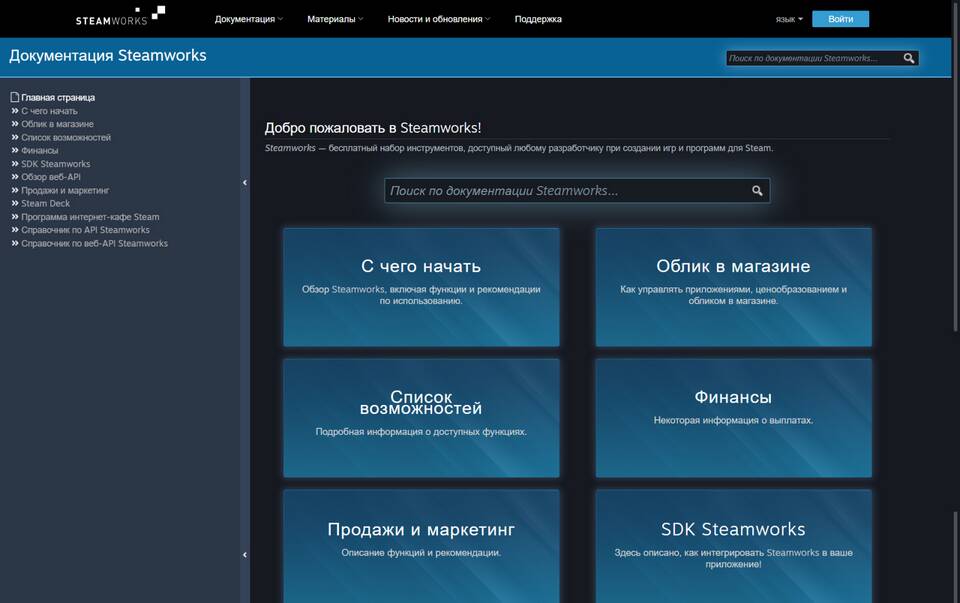960x603 pixels.
Task: Click the Документация Steamworks page title
Action: [108, 56]
